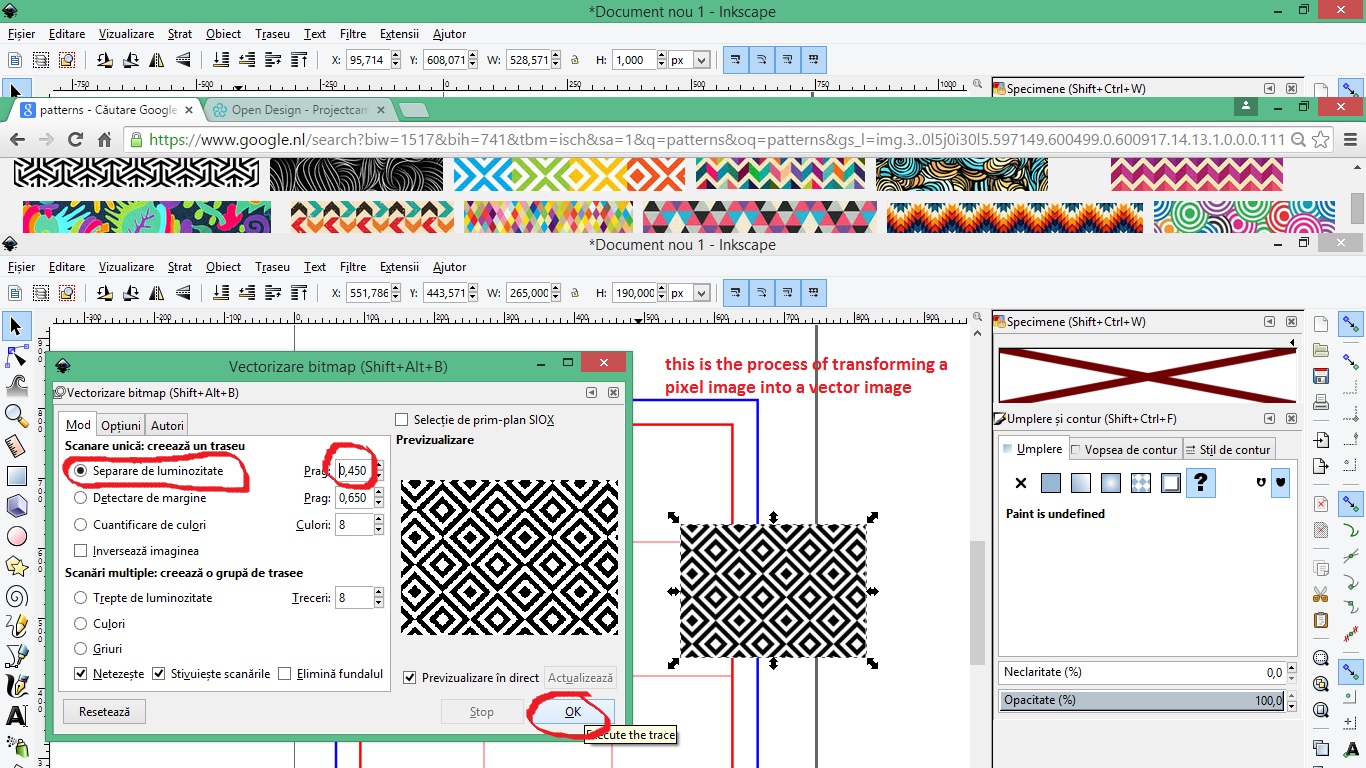Select the Measure ruler tool
This screenshot has height=768, width=1366.
(x=16, y=446)
